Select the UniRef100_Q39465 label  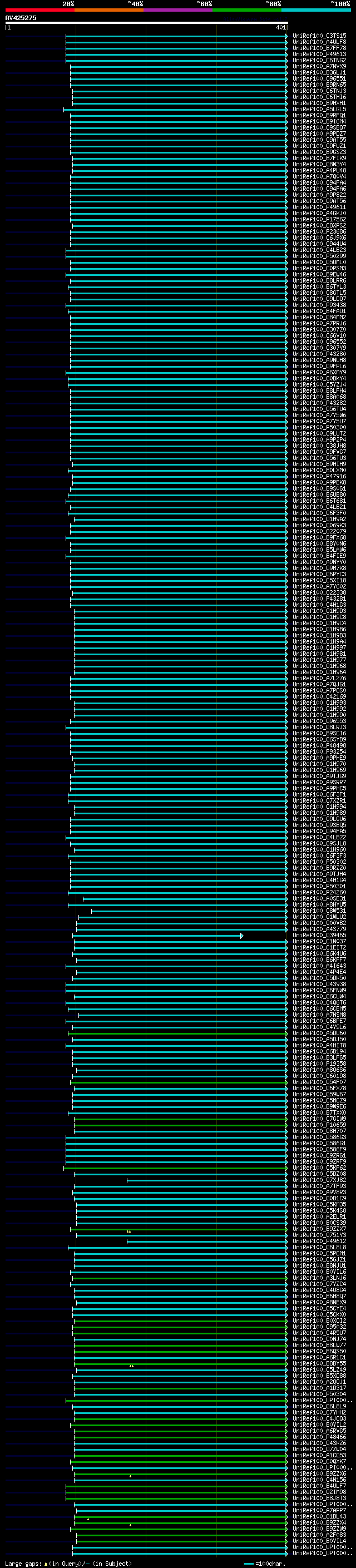coord(319,936)
